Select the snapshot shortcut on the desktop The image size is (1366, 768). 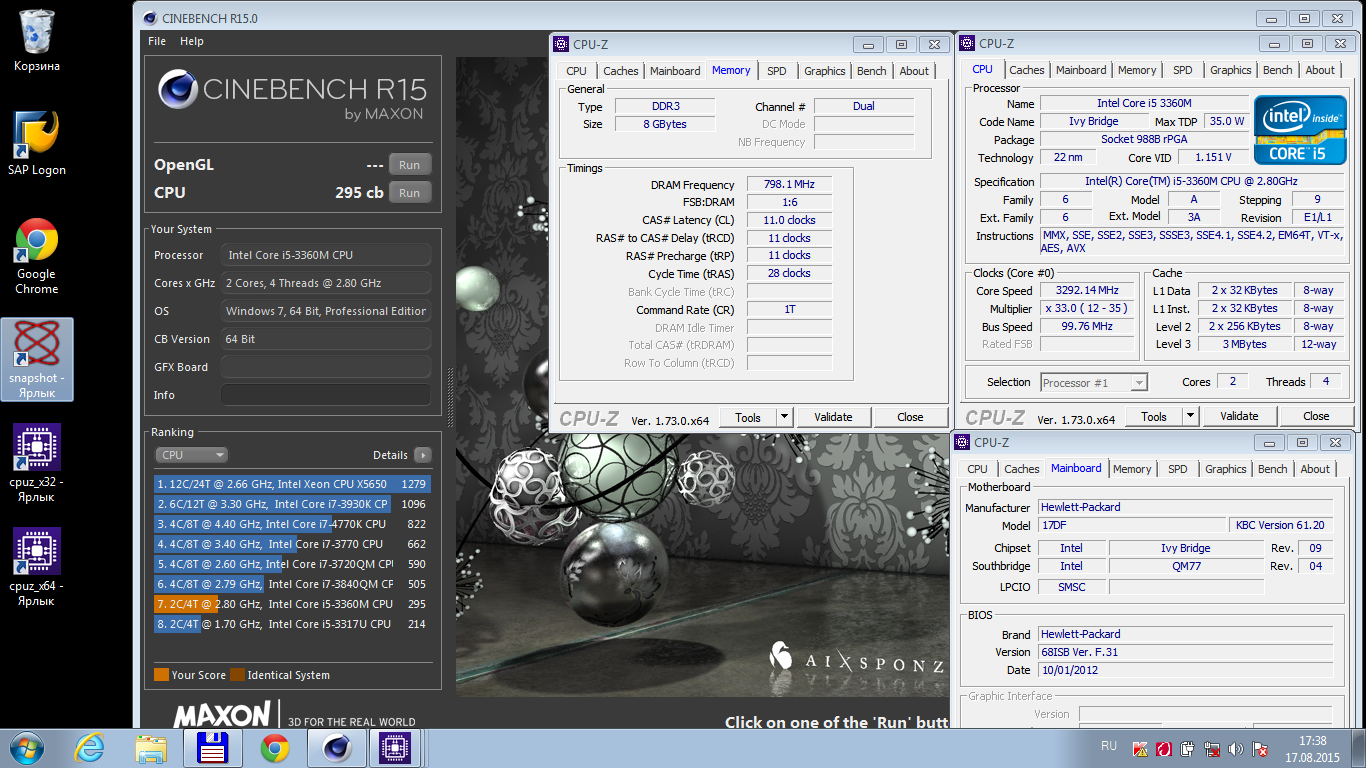(37, 359)
